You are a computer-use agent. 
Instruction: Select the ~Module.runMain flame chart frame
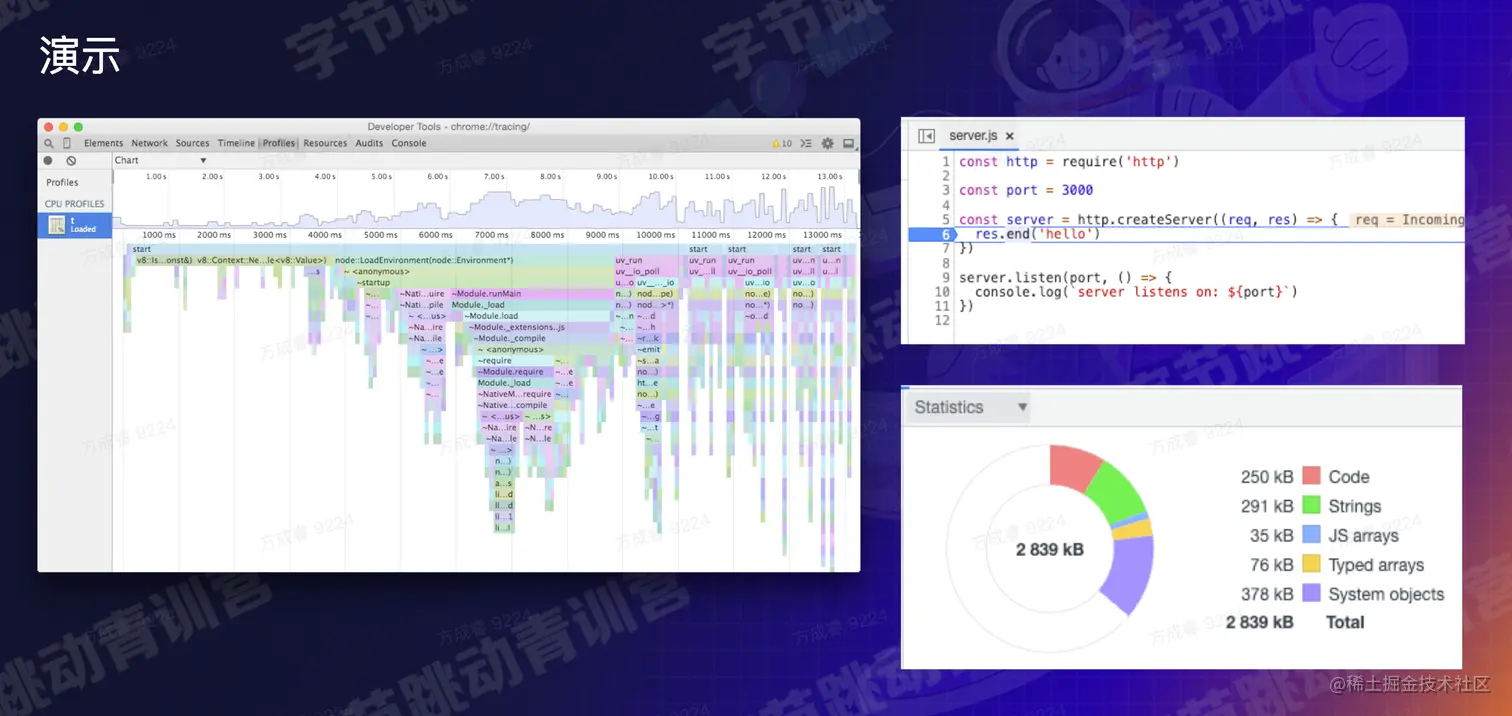(530, 294)
